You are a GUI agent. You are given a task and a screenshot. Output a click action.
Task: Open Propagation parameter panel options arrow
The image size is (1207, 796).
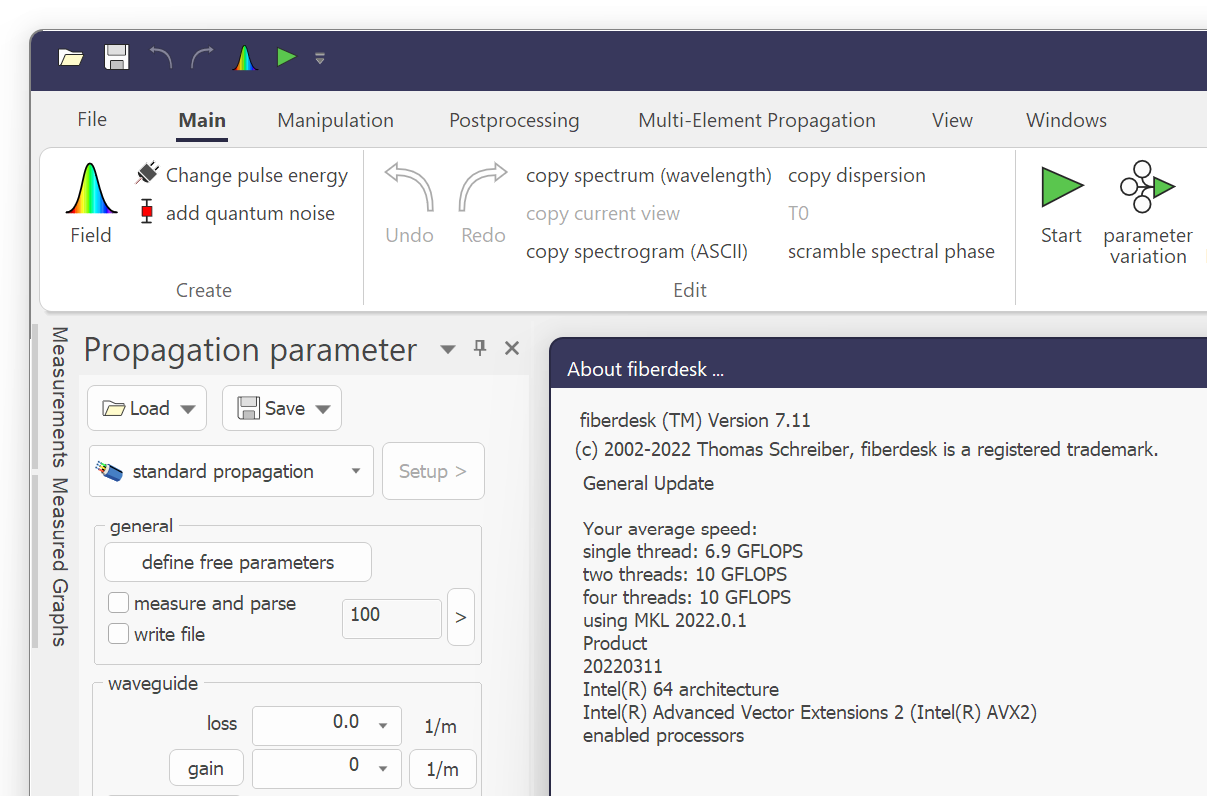click(448, 349)
